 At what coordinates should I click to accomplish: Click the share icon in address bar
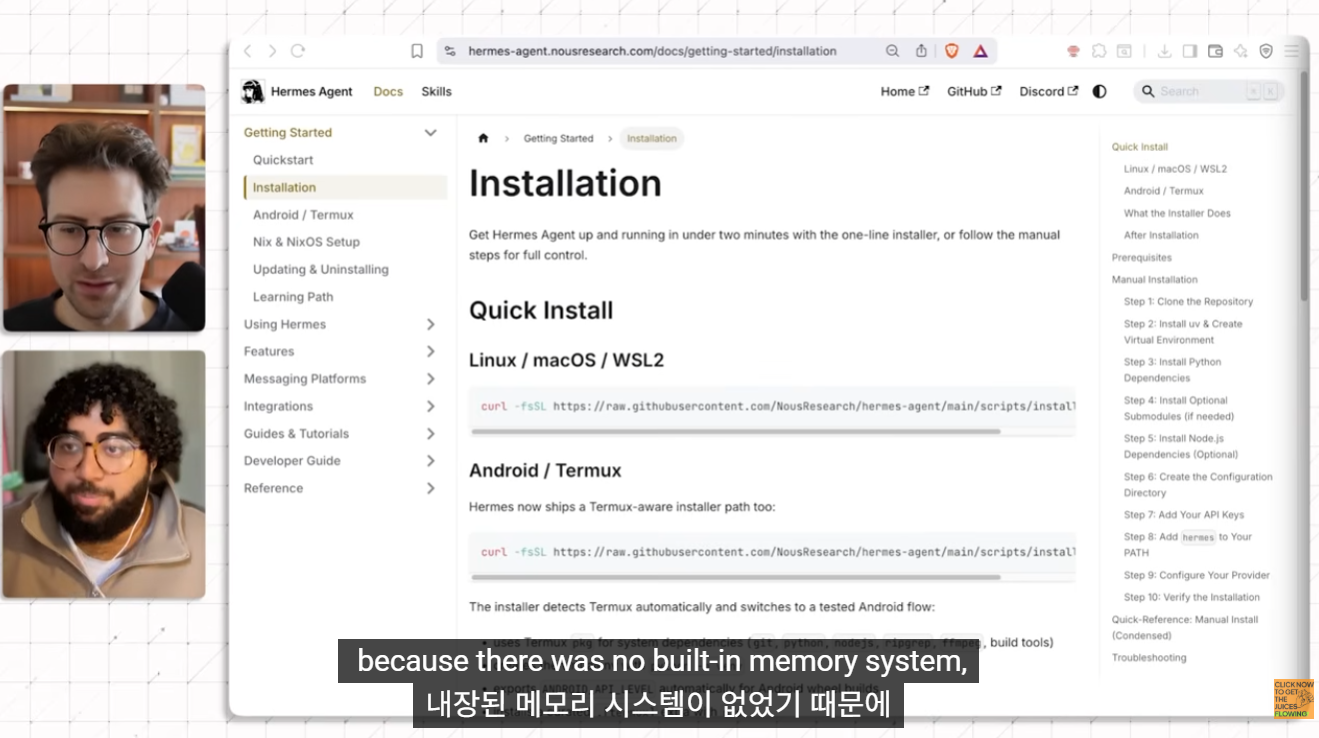pos(921,51)
